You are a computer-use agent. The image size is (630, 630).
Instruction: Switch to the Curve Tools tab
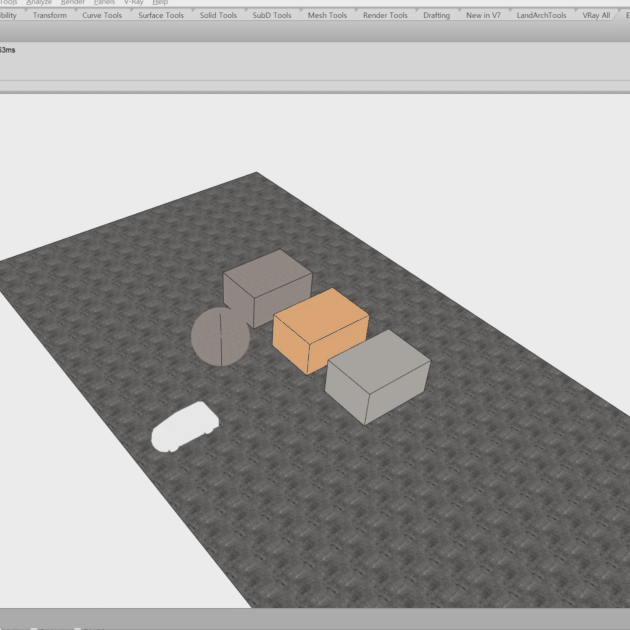(x=101, y=16)
